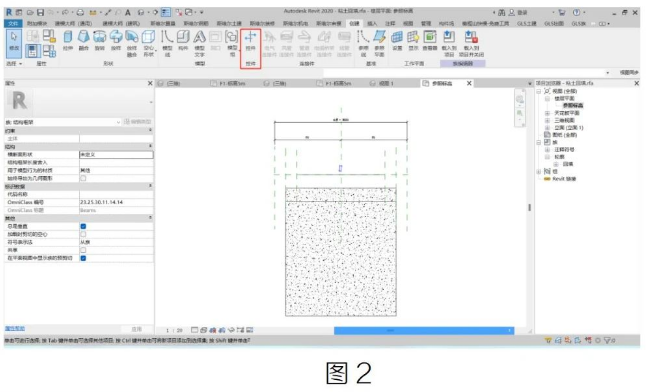This screenshot has width=656, height=392.
Task: Click the Blend (融合) tool
Action: [x=83, y=41]
